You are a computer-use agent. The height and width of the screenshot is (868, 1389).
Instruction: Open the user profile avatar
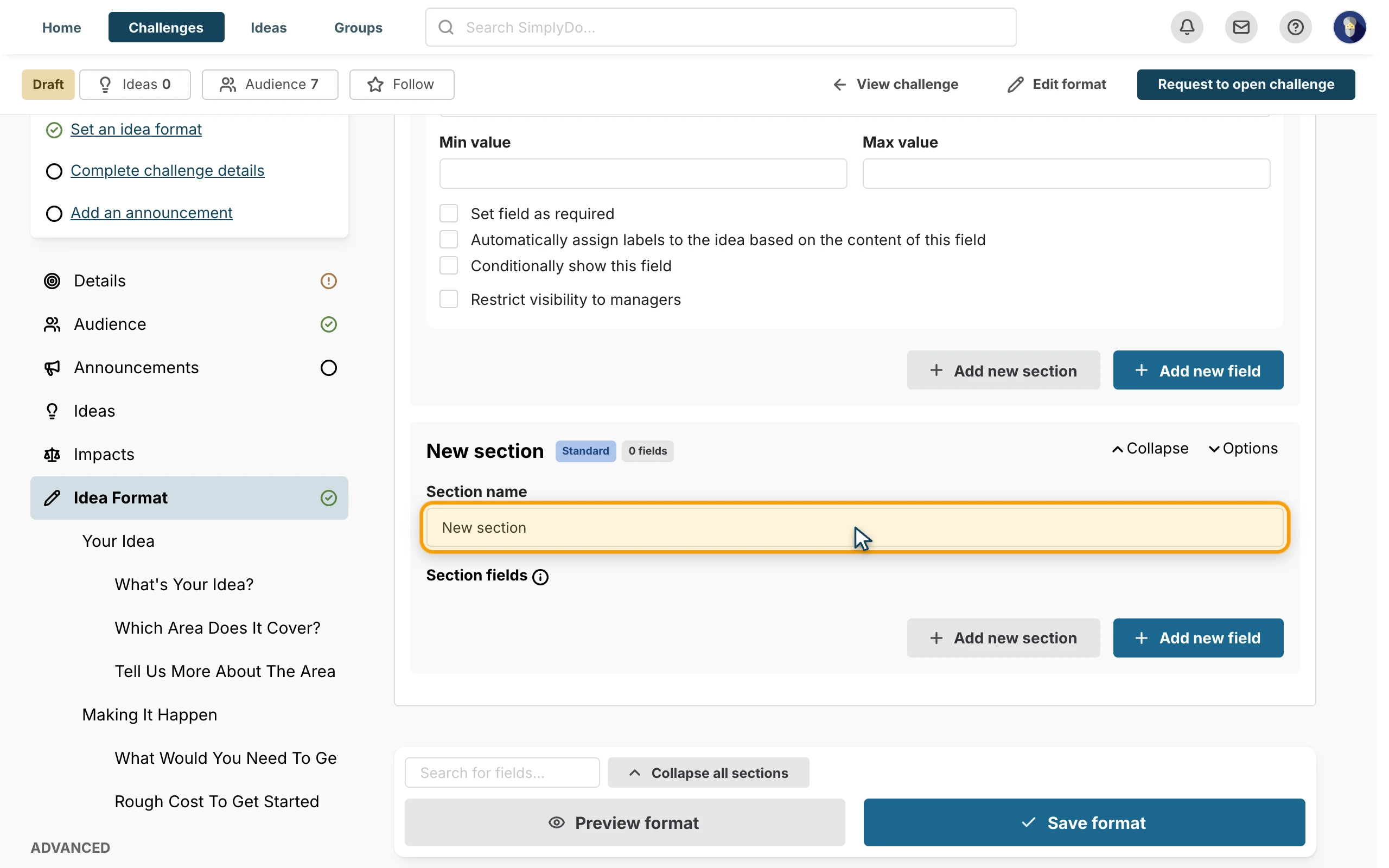pyautogui.click(x=1349, y=27)
